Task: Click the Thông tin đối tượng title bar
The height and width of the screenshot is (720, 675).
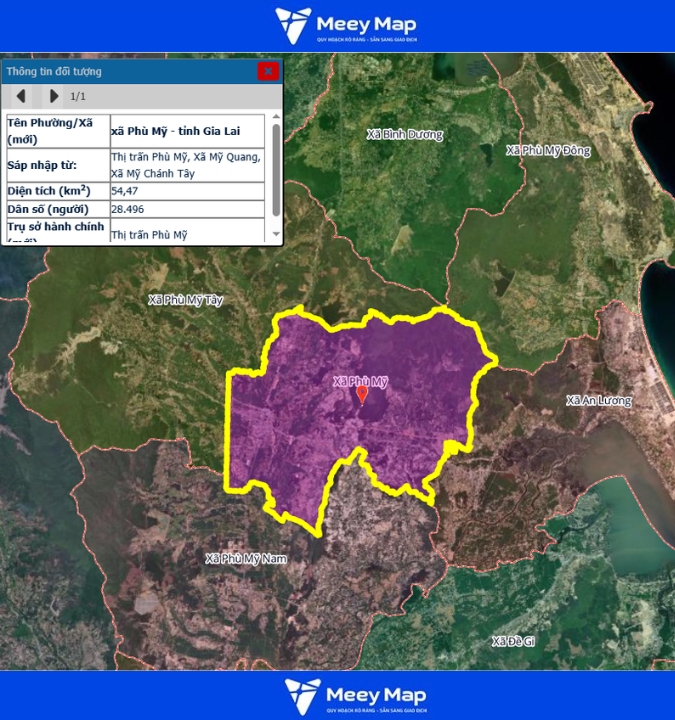Action: (130, 71)
